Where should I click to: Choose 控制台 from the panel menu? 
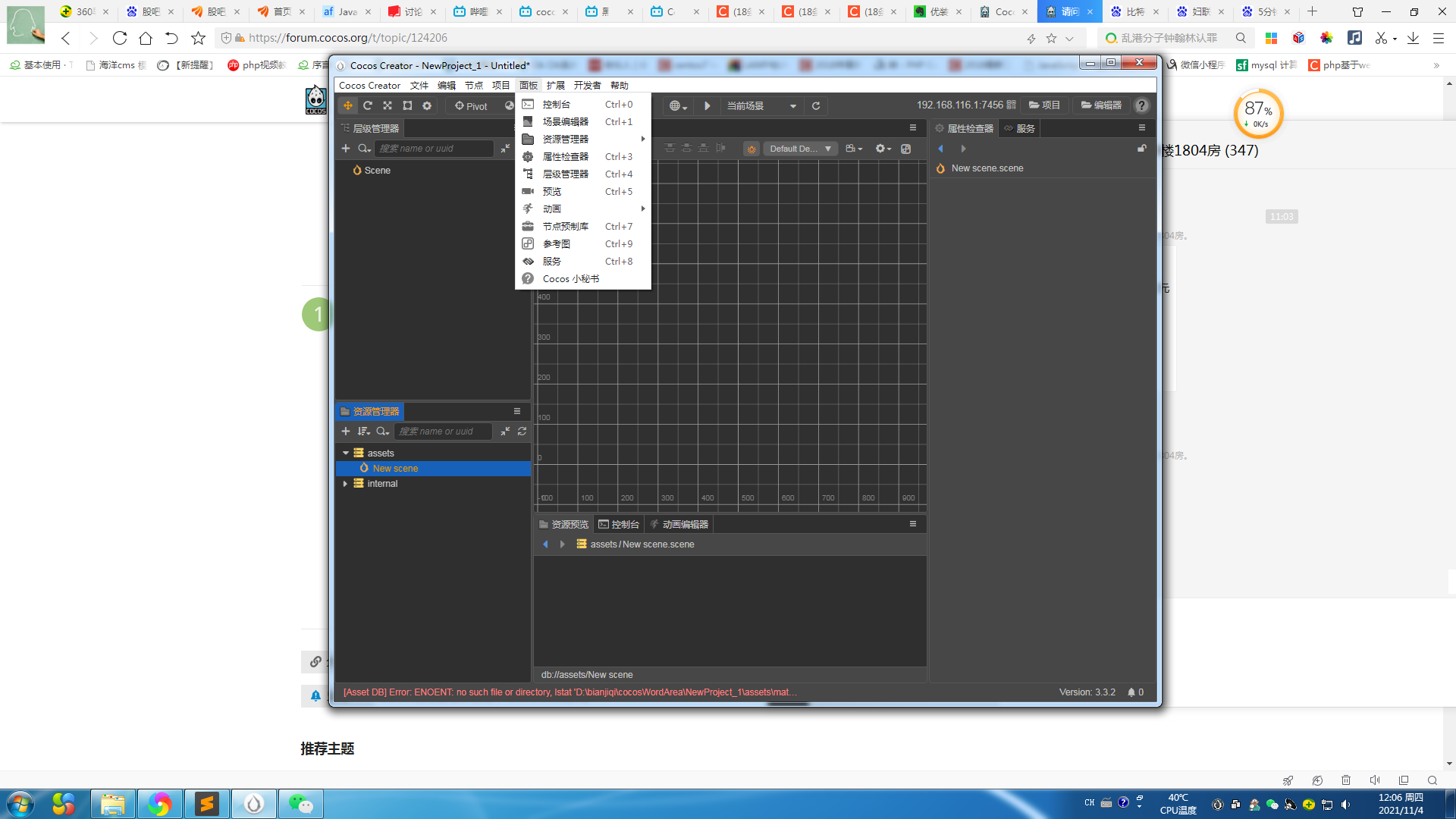[557, 105]
